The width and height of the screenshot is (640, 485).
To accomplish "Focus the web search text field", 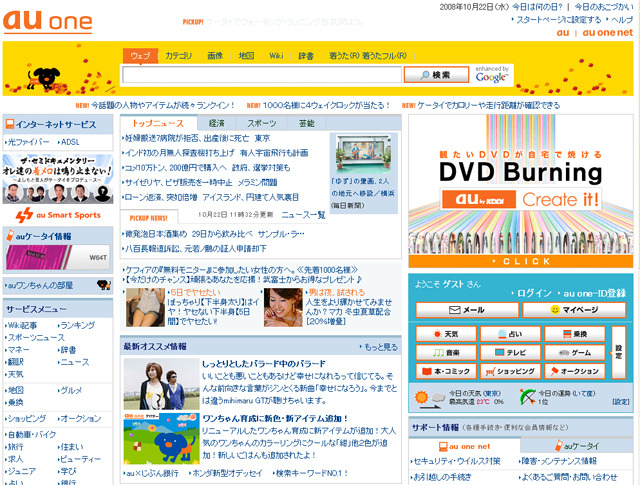I will point(262,75).
